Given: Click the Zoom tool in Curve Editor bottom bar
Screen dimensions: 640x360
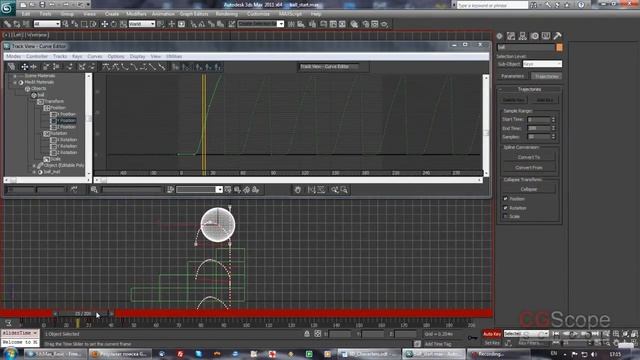Looking at the screenshot, I should point(335,190).
